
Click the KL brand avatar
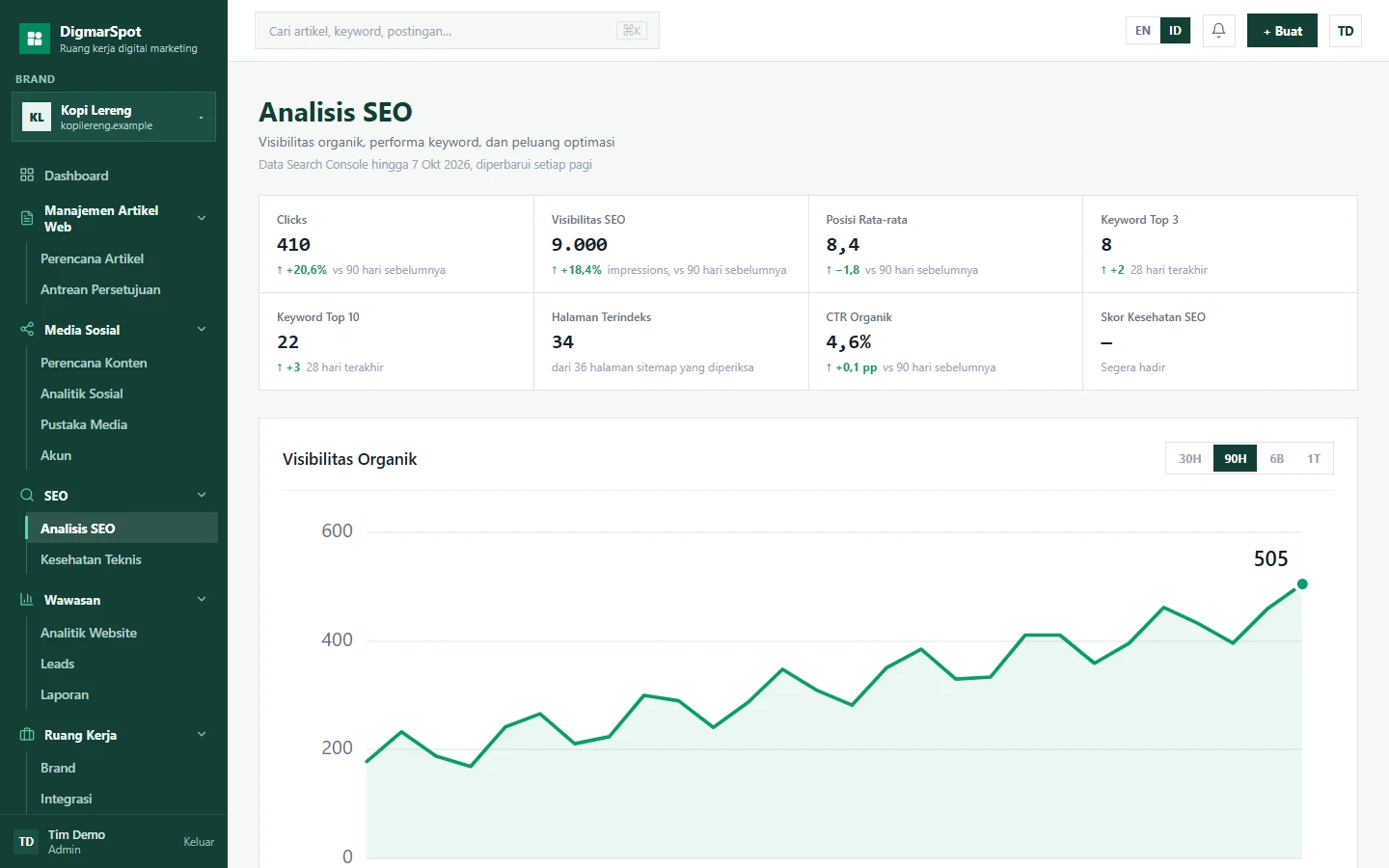point(37,117)
